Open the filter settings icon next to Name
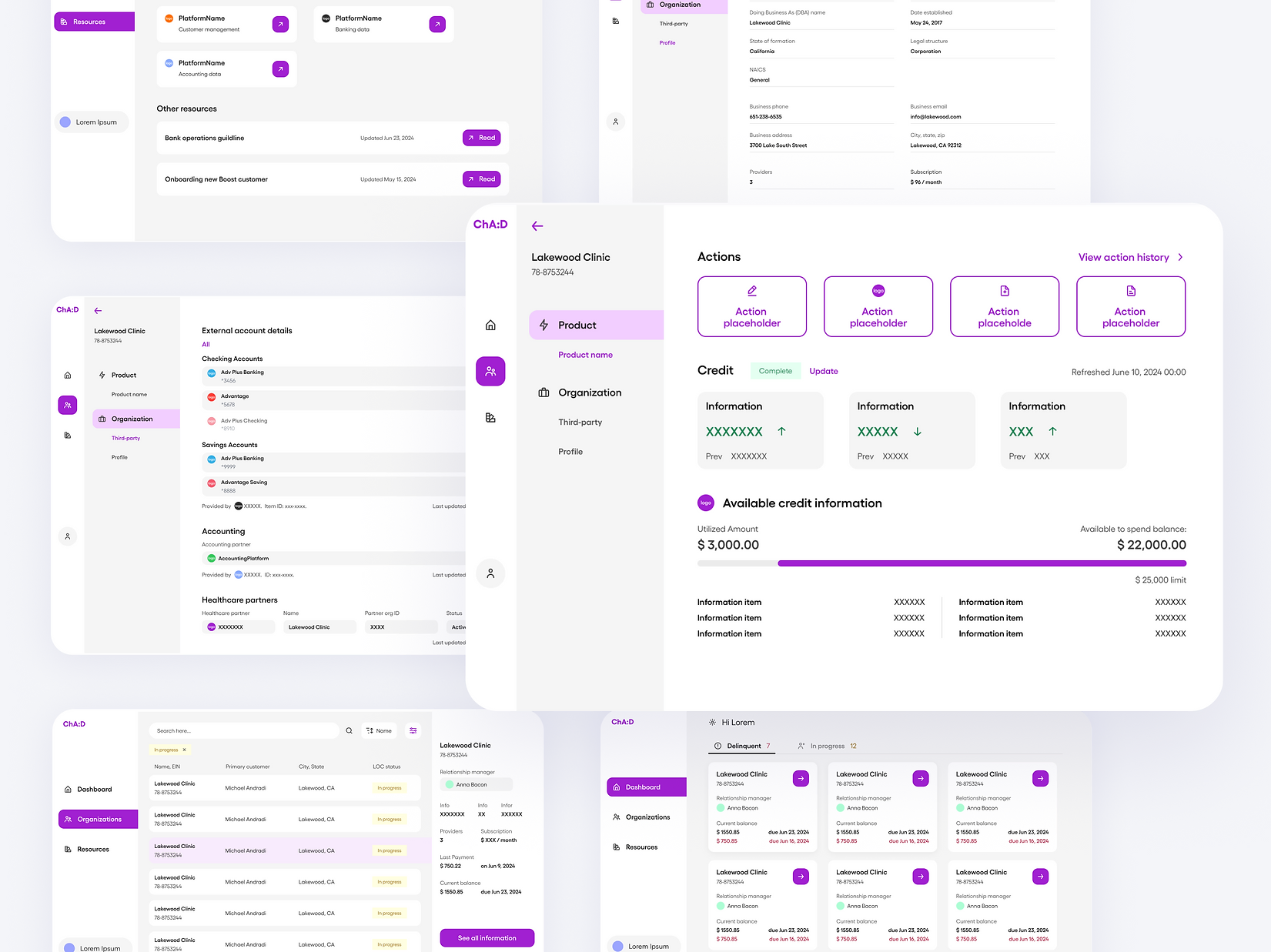Screen dimensions: 1271x952 coord(413,731)
